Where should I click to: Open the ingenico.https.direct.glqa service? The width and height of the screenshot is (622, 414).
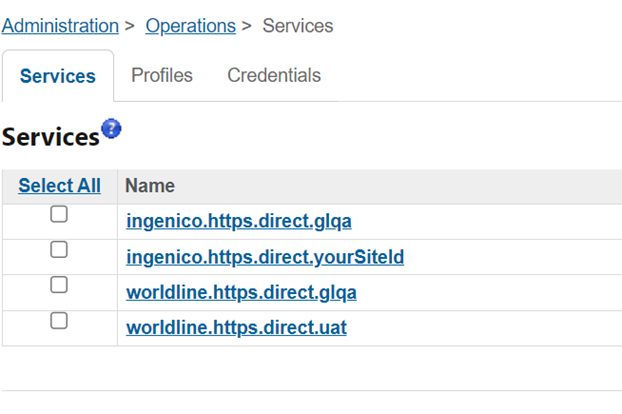[239, 221]
